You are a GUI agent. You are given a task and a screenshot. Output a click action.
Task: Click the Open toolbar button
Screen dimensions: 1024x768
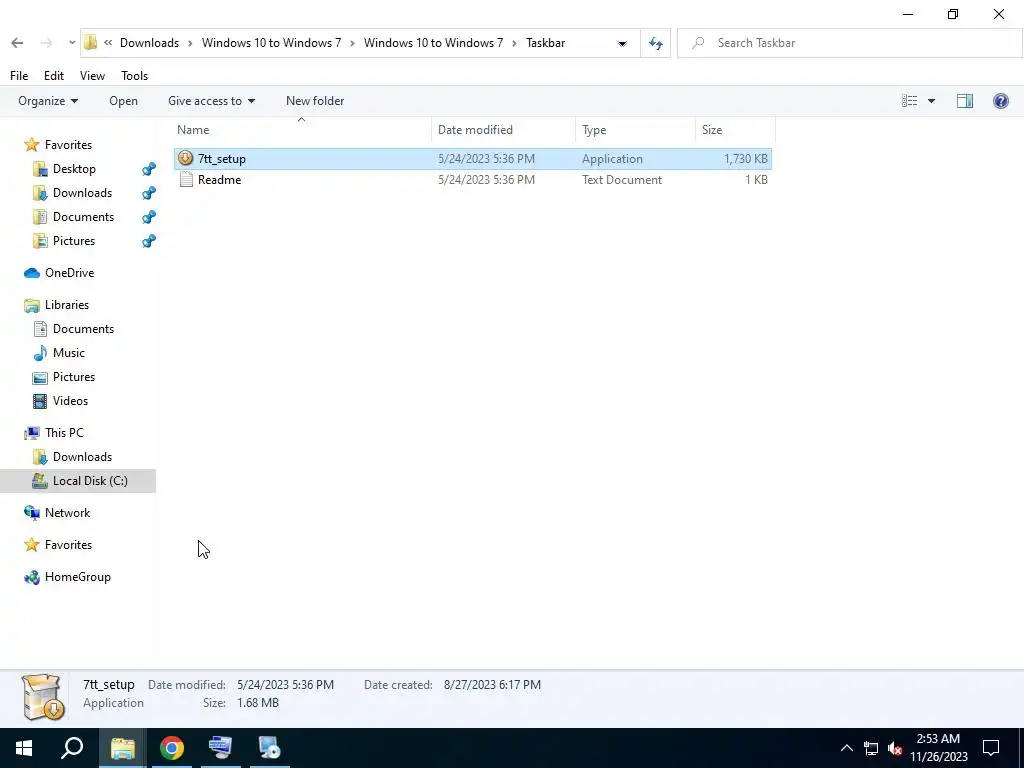123,101
